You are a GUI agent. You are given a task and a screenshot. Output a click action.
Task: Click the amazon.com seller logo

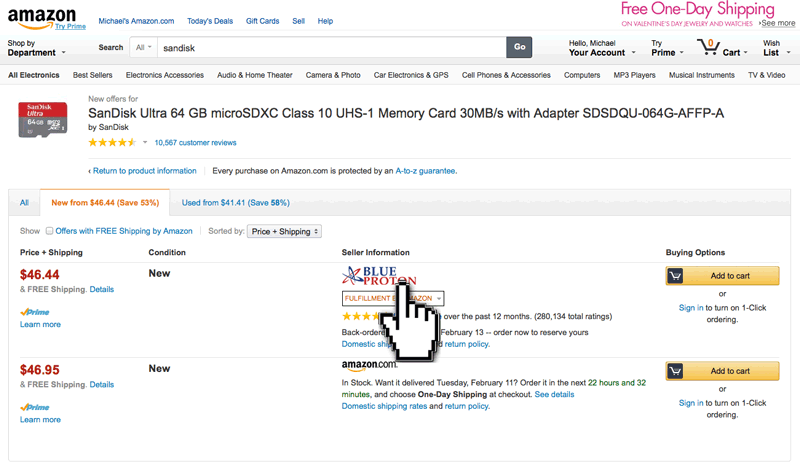pyautogui.click(x=370, y=366)
